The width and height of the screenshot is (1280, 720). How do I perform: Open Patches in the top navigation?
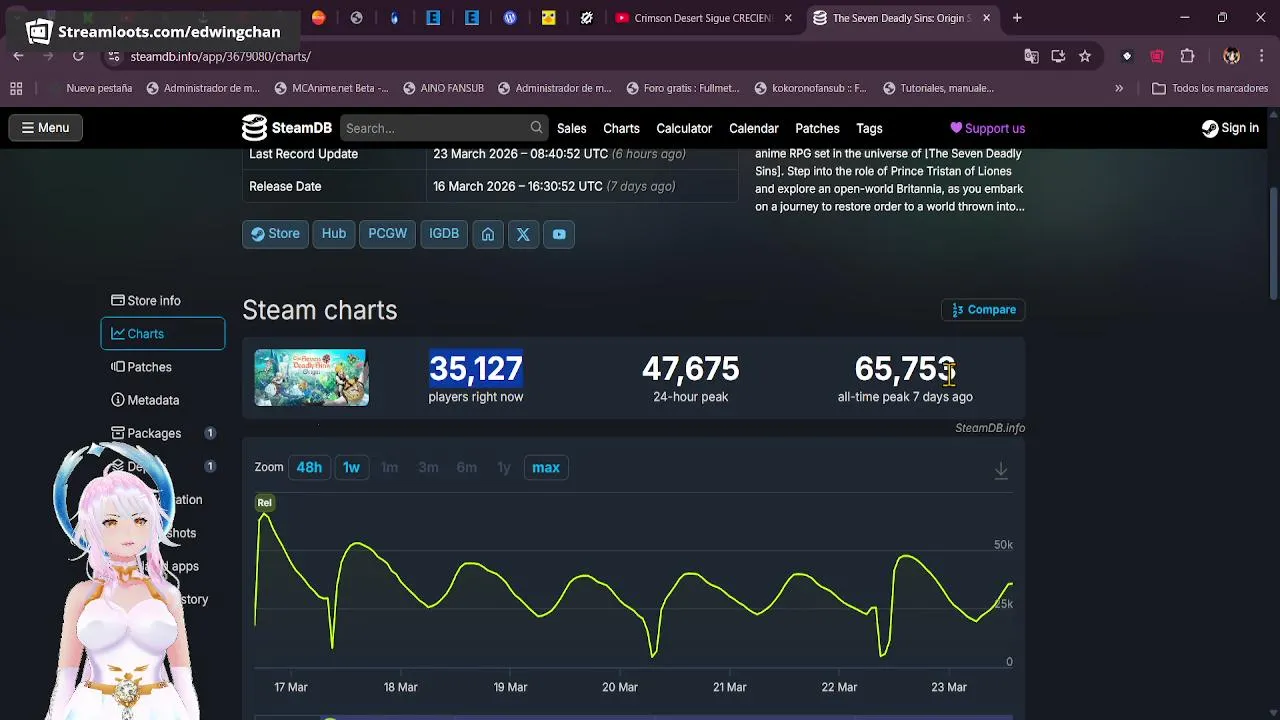817,128
